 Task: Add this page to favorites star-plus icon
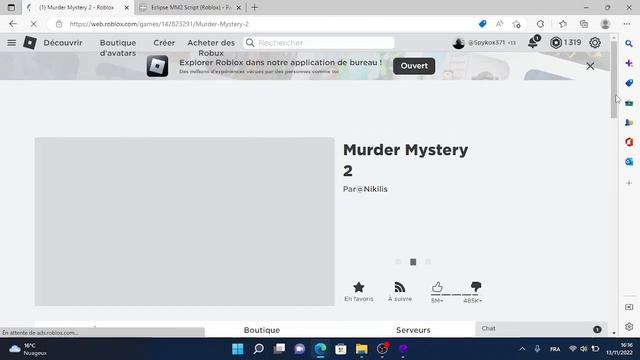pyautogui.click(x=516, y=24)
